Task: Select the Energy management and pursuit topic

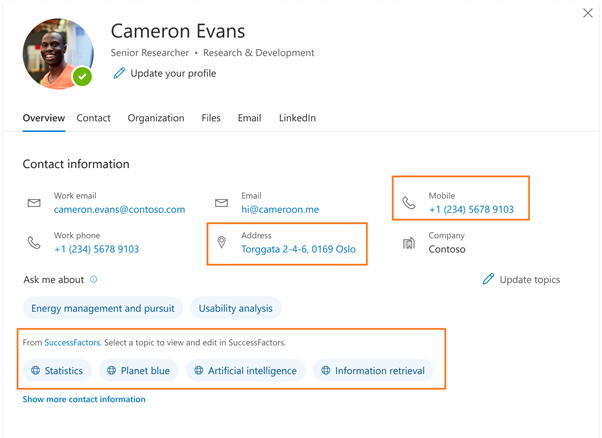Action: pos(103,308)
